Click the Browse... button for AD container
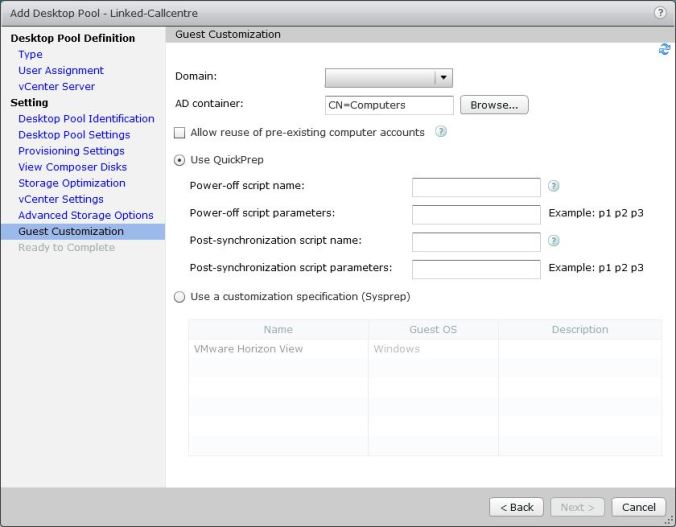Viewport: 676px width, 527px height. point(494,105)
